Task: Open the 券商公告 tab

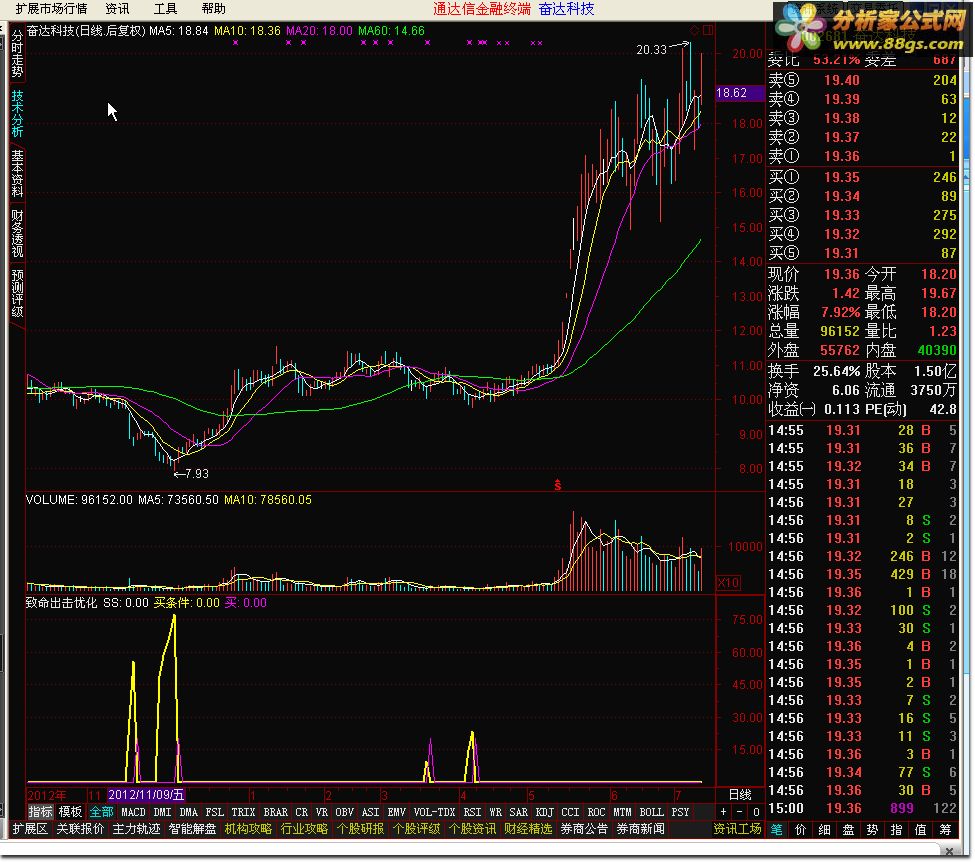Action: (x=584, y=829)
